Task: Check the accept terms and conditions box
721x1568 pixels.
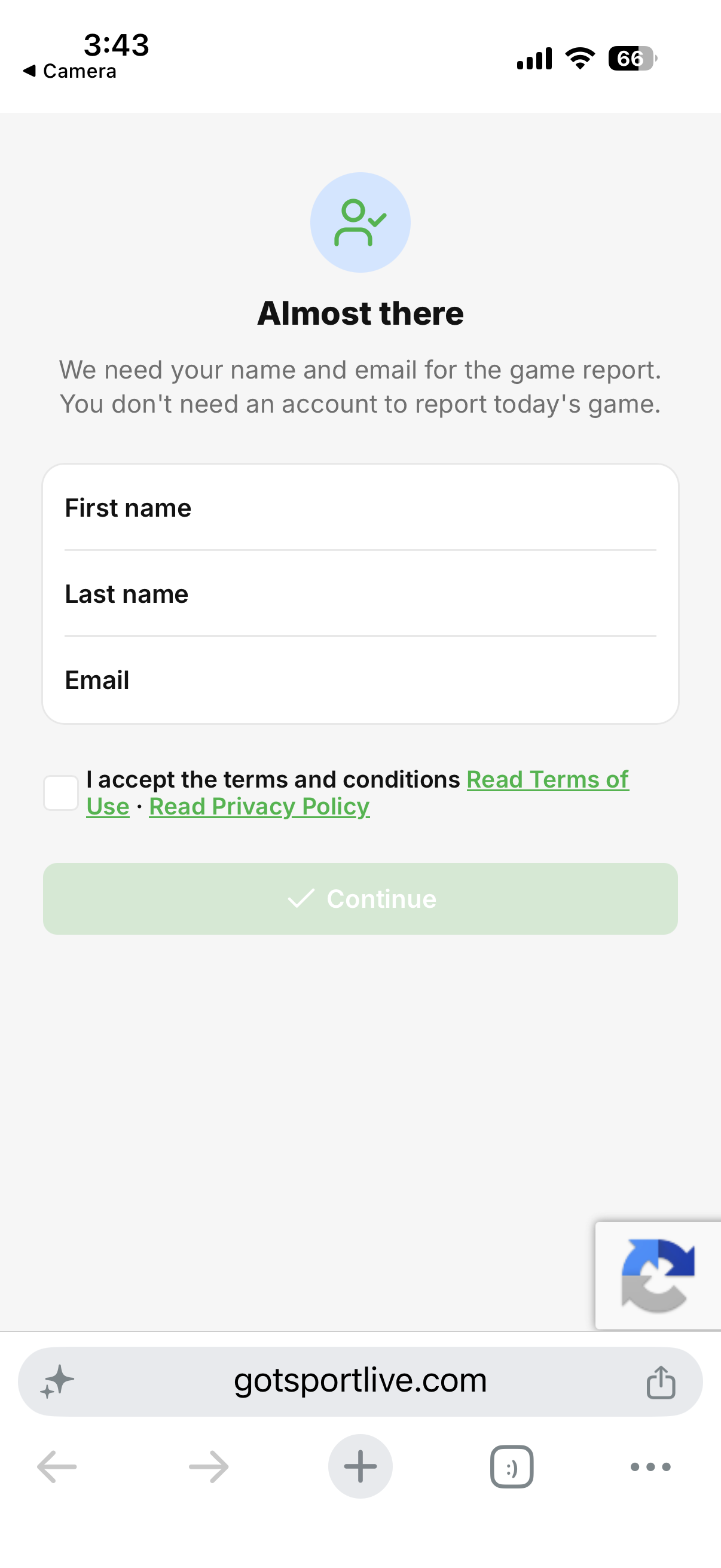Action: 61,793
